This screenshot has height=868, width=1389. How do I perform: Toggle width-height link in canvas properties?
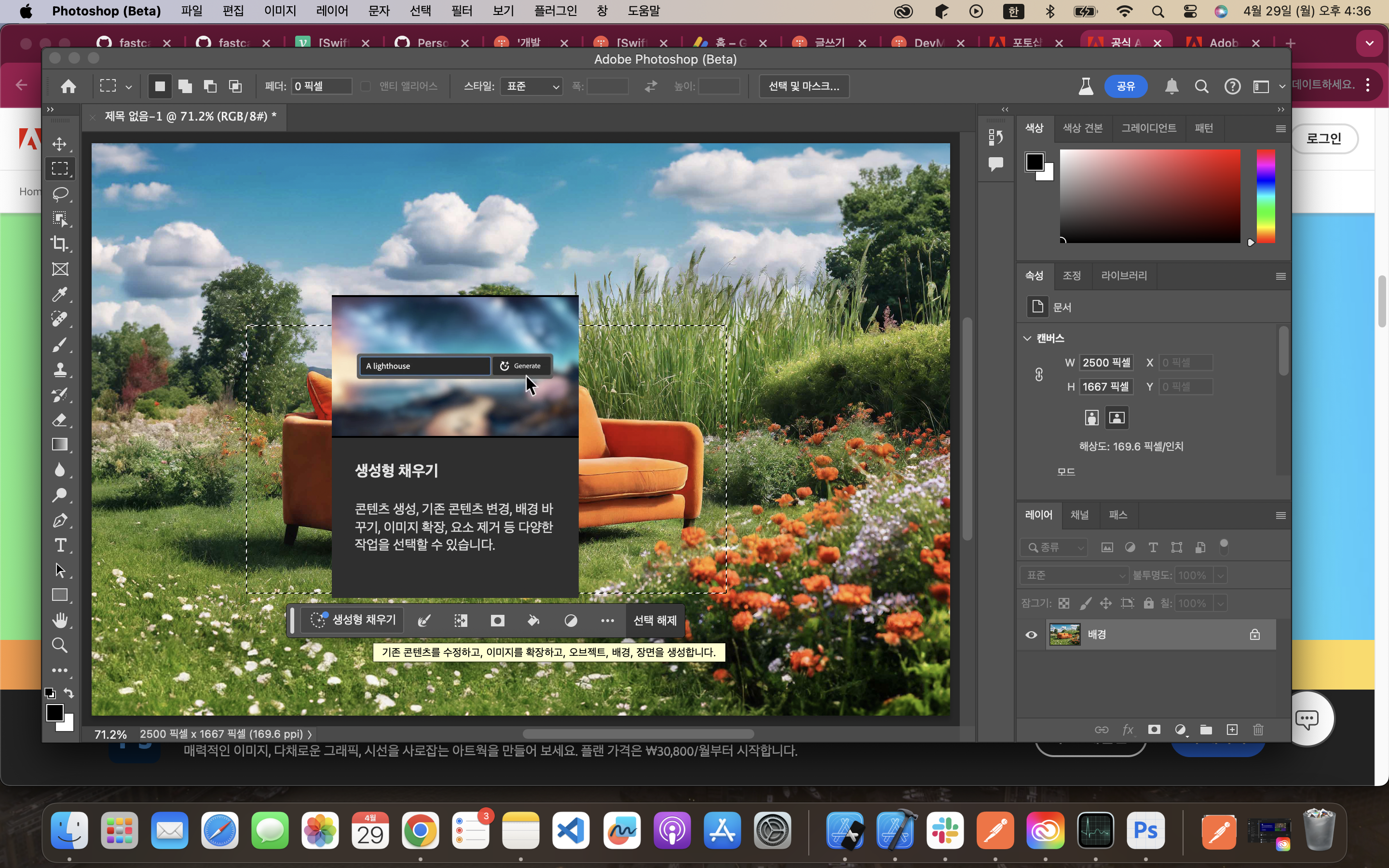click(1039, 375)
